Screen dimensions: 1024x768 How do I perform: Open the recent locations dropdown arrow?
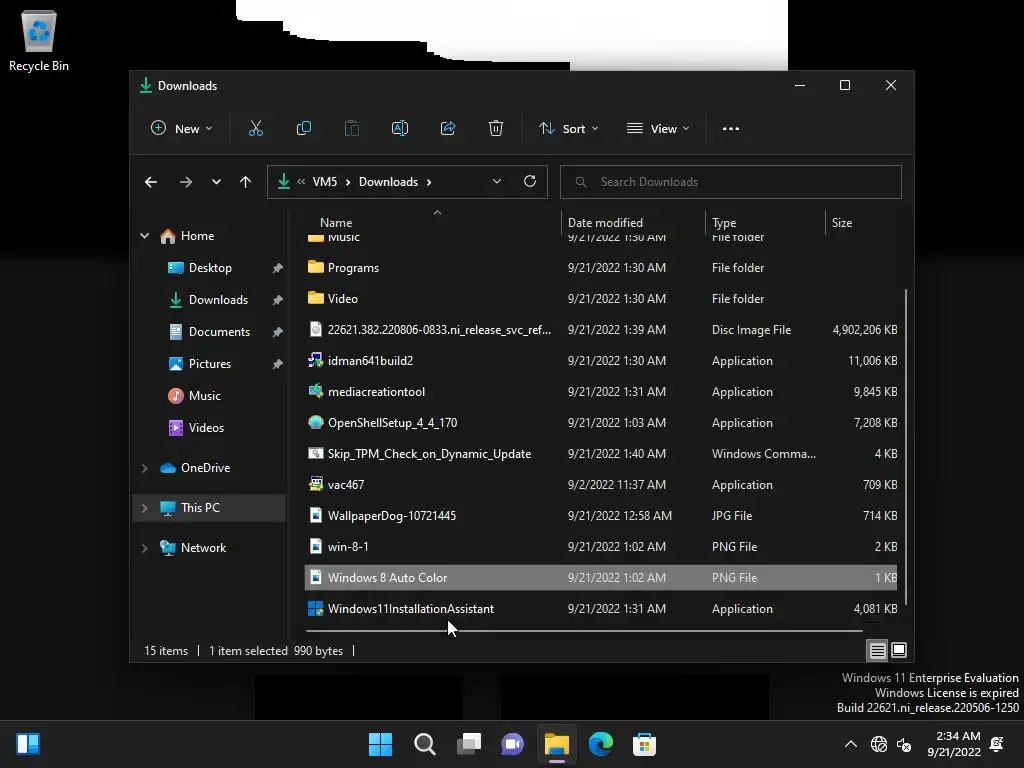(x=216, y=182)
